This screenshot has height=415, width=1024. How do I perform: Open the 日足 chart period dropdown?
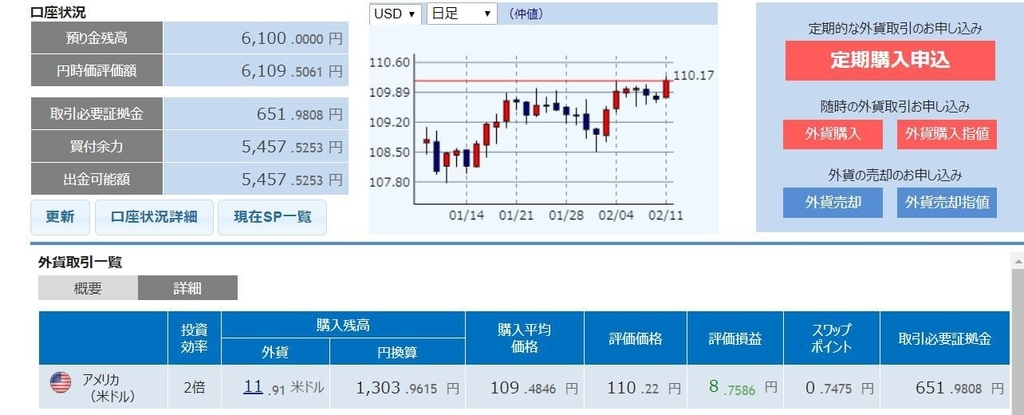[x=462, y=14]
